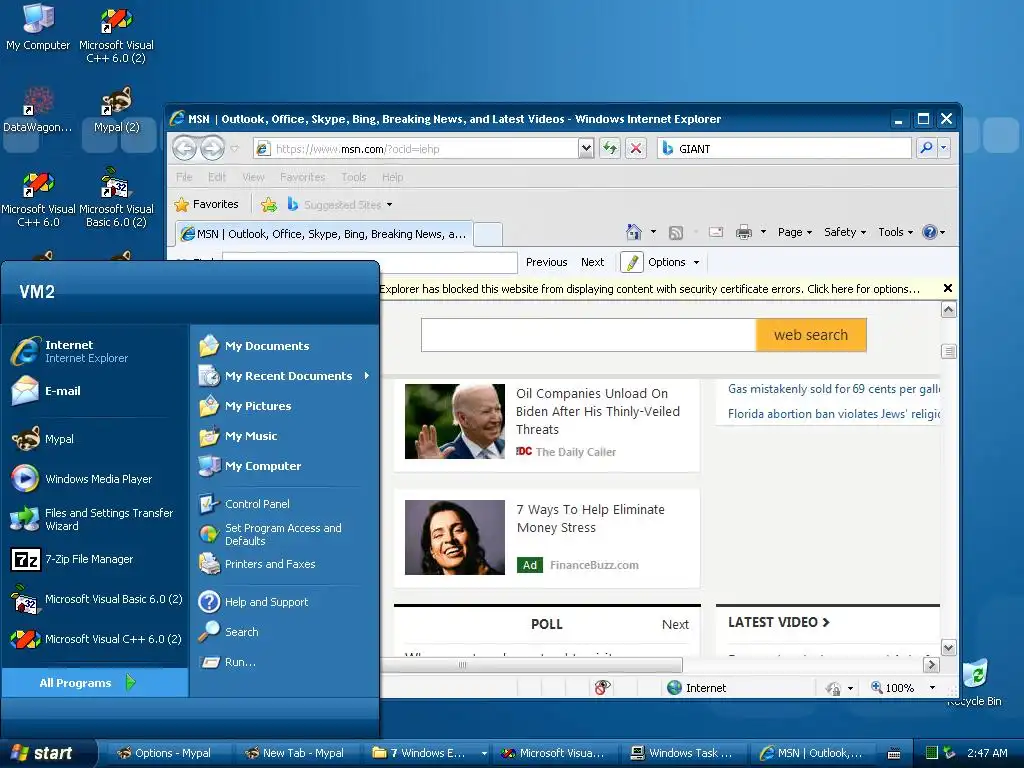Click Next in Find bar
Screen dimensions: 1024x768
[x=592, y=262]
